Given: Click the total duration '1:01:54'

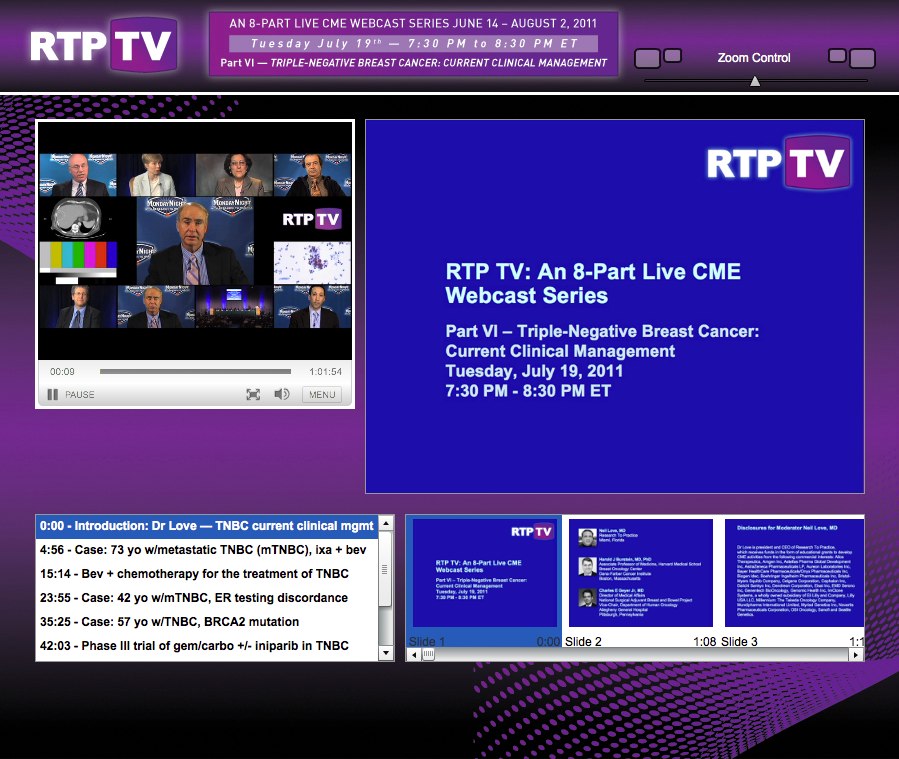Looking at the screenshot, I should tap(326, 371).
